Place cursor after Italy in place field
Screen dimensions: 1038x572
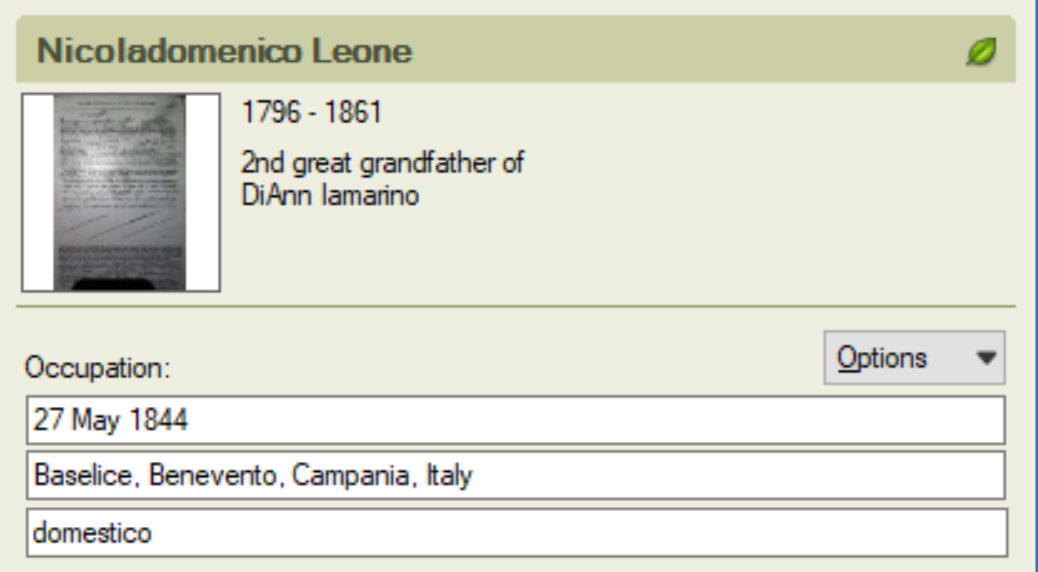(x=475, y=475)
